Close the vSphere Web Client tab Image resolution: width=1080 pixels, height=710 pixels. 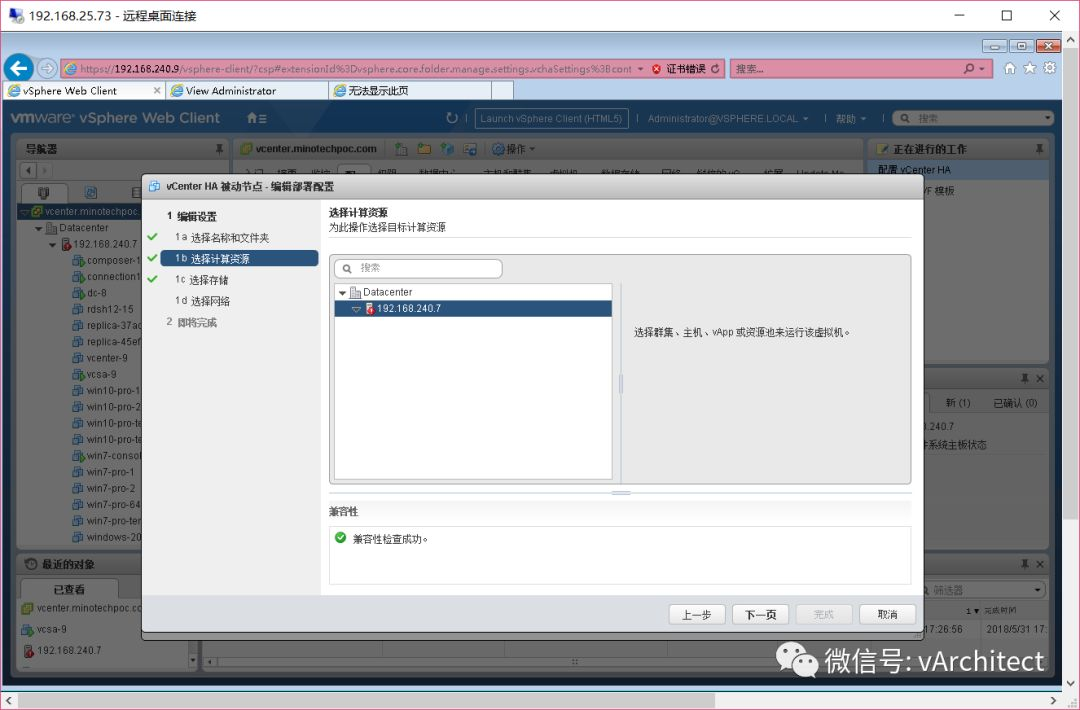[x=157, y=90]
